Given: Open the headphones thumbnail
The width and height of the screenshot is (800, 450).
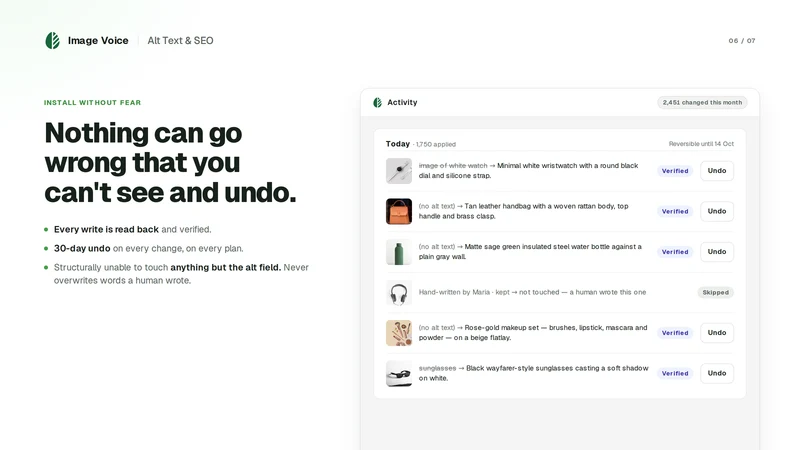Looking at the screenshot, I should (399, 292).
